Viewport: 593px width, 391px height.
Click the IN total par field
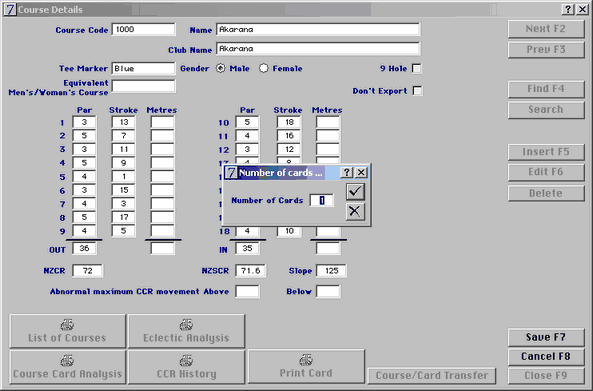(247, 248)
